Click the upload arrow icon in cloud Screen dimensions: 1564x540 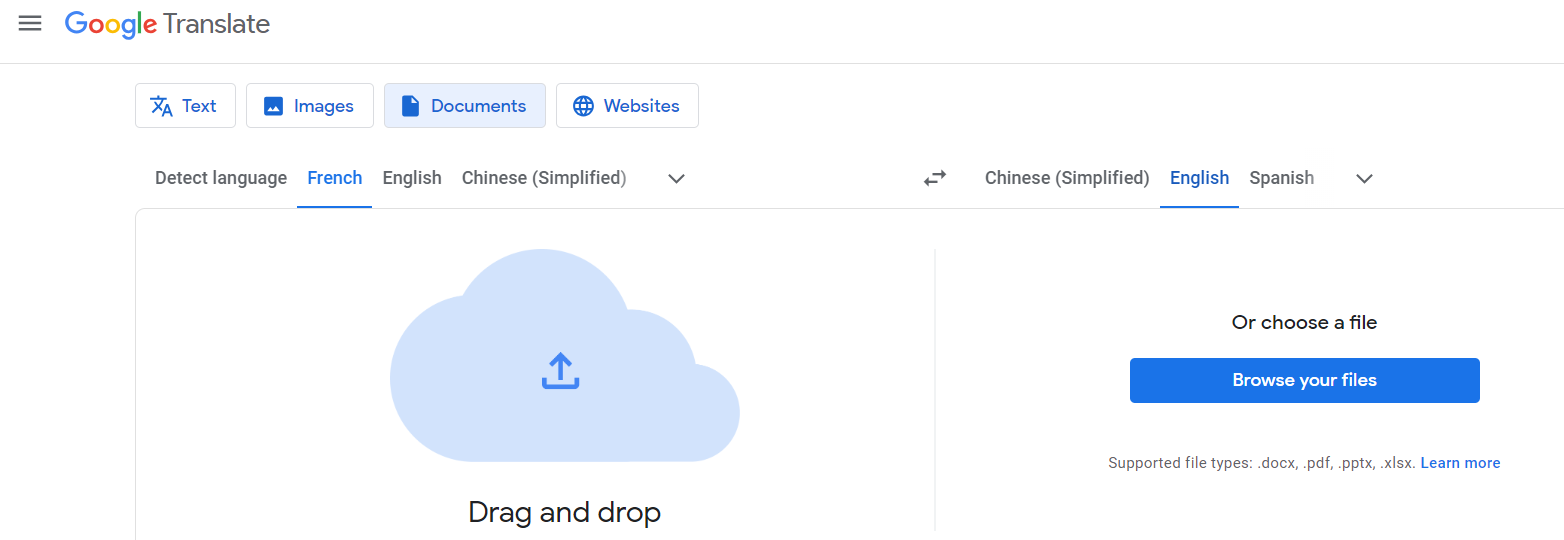point(561,371)
